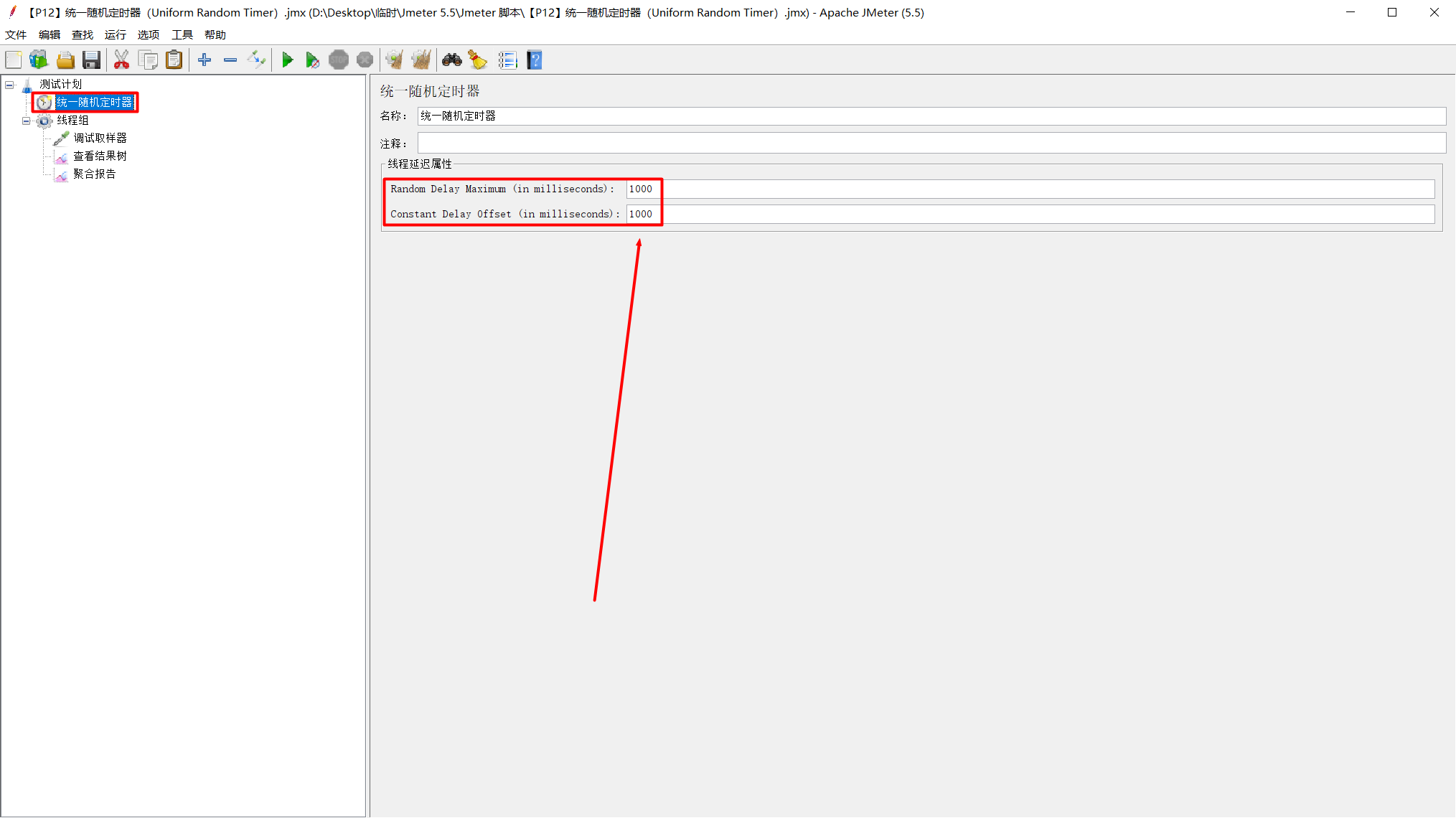The height and width of the screenshot is (818, 1456).
Task: Open the Templates icon
Action: [39, 60]
